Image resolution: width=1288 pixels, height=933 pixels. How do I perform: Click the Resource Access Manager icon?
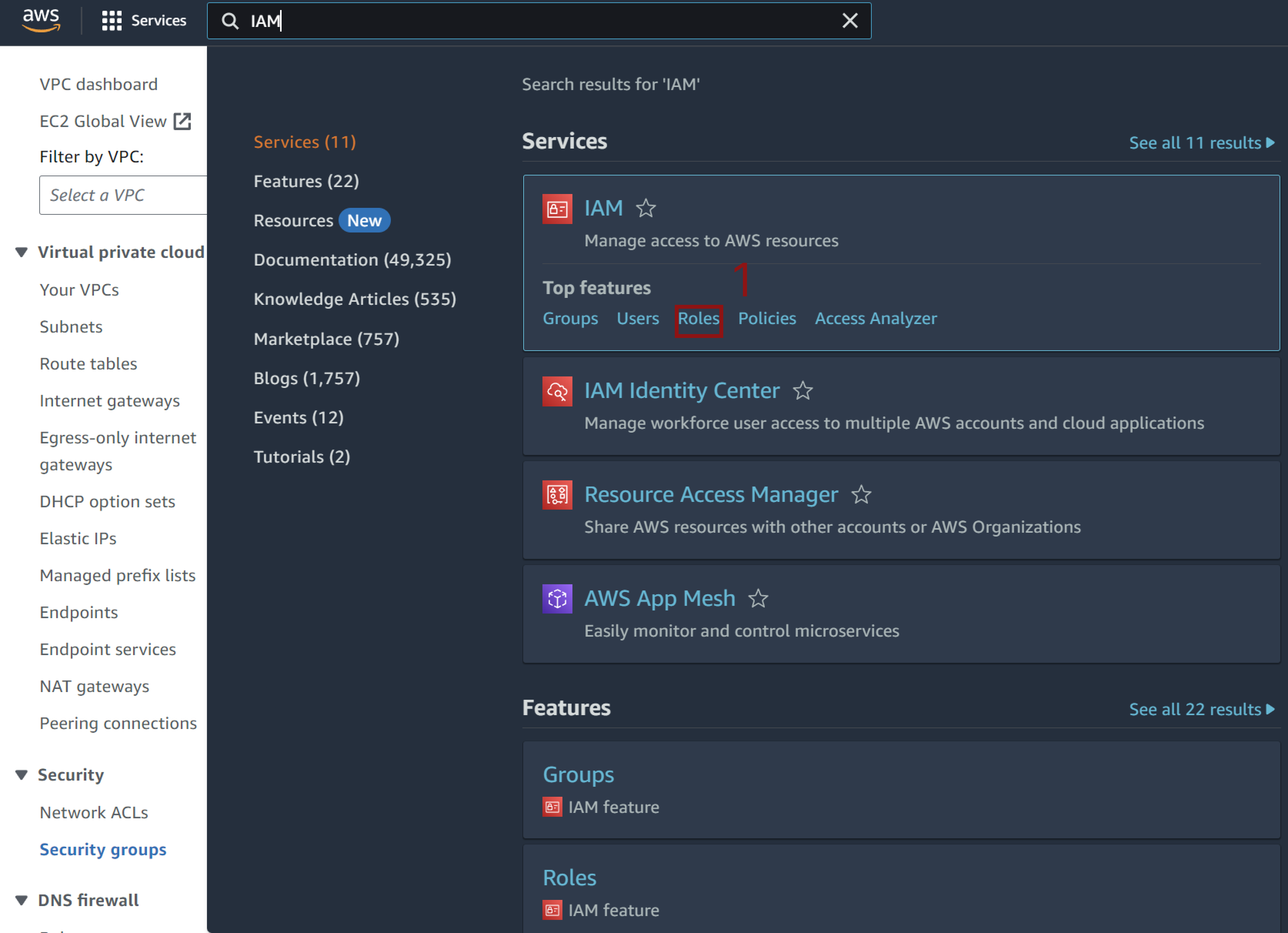[557, 495]
